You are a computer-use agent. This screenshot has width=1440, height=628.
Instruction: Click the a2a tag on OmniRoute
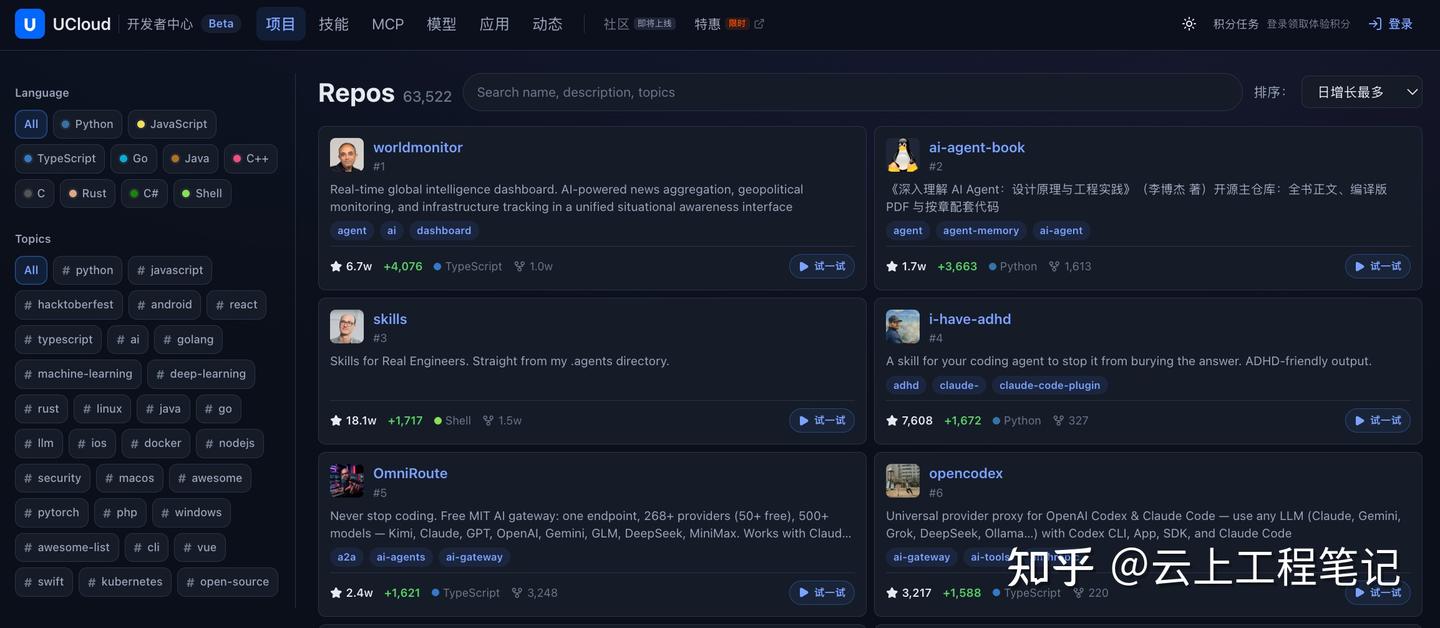click(347, 557)
